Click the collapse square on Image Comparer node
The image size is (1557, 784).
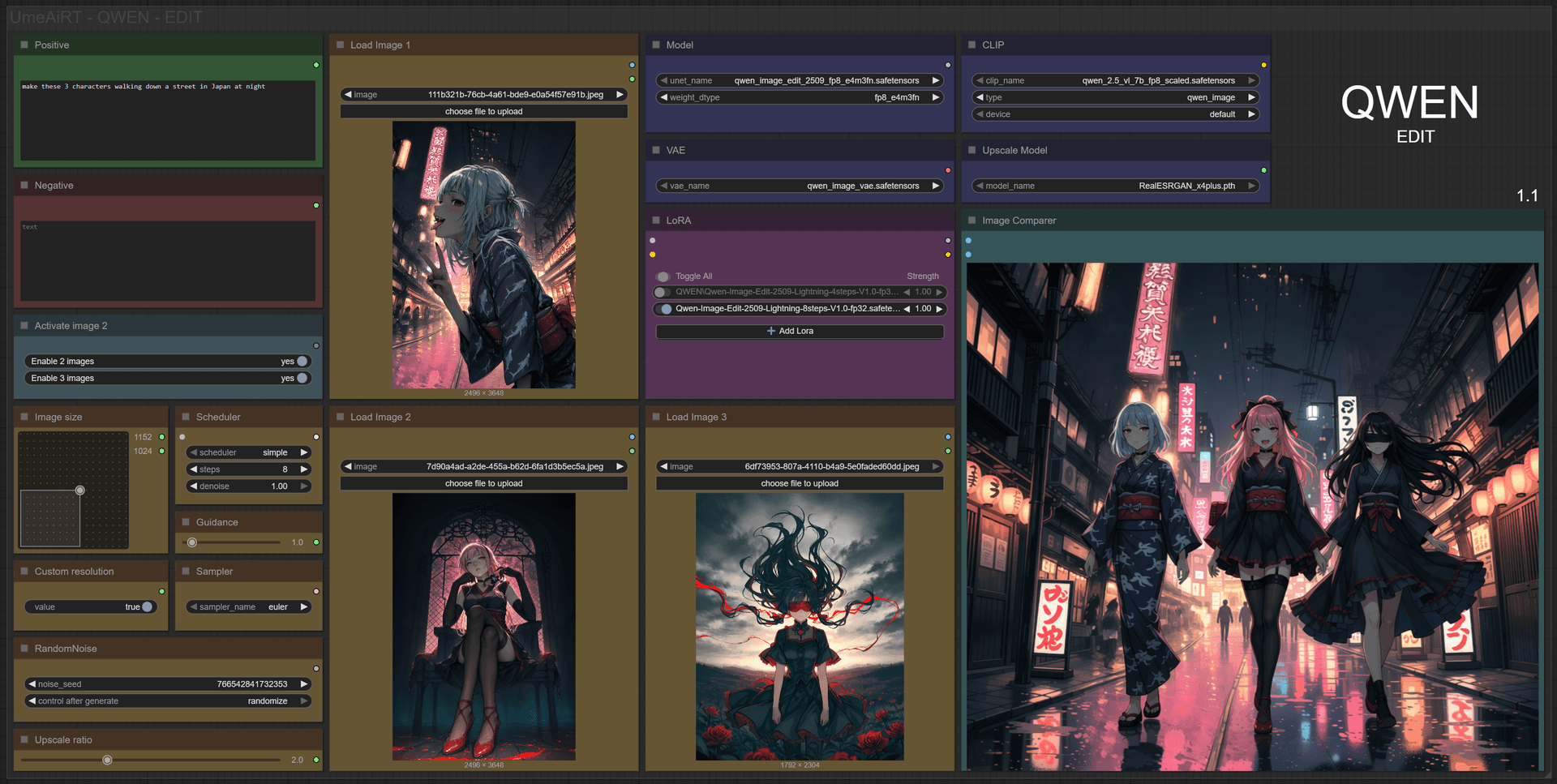tap(972, 220)
